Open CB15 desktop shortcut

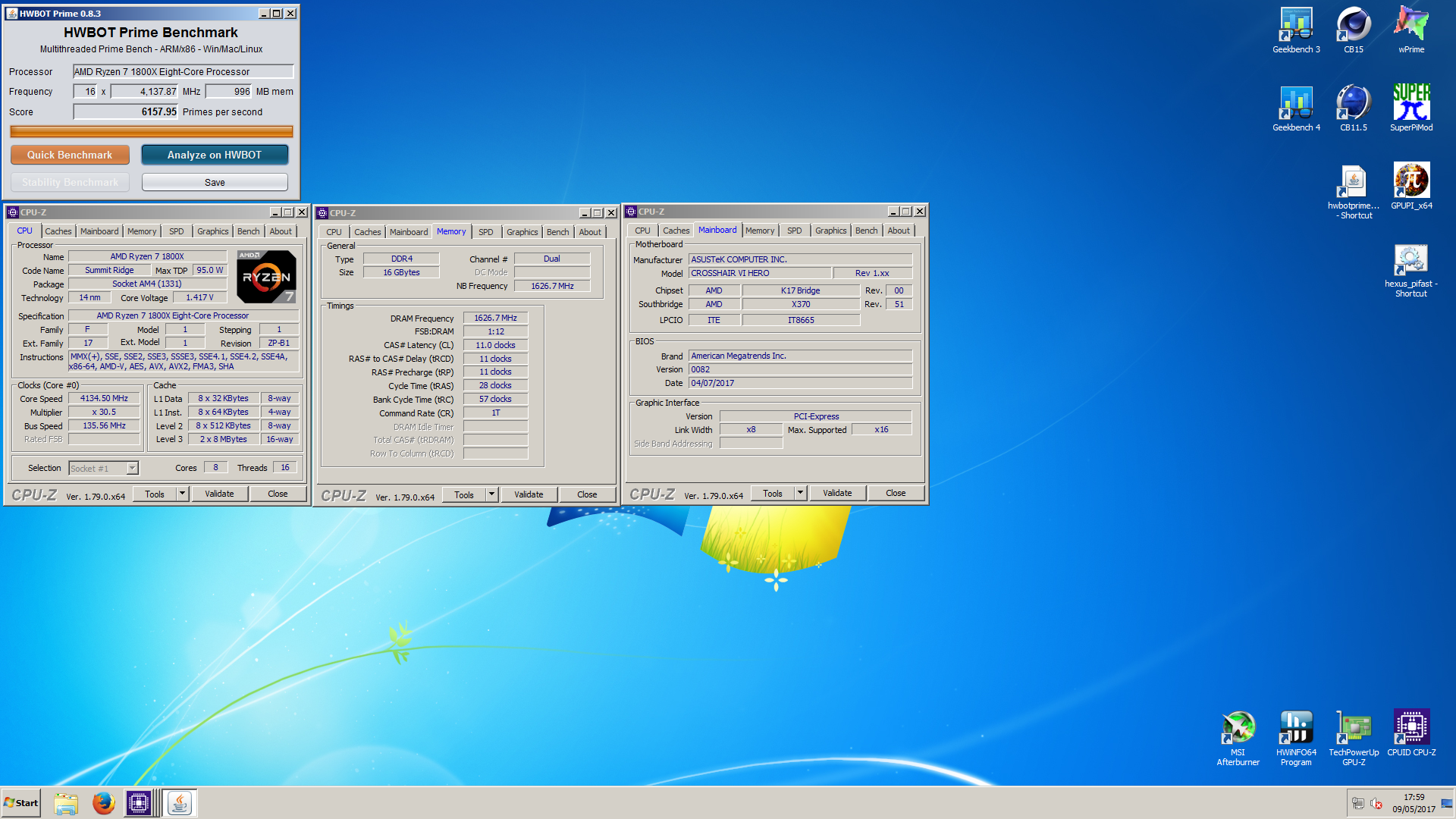pyautogui.click(x=1354, y=30)
